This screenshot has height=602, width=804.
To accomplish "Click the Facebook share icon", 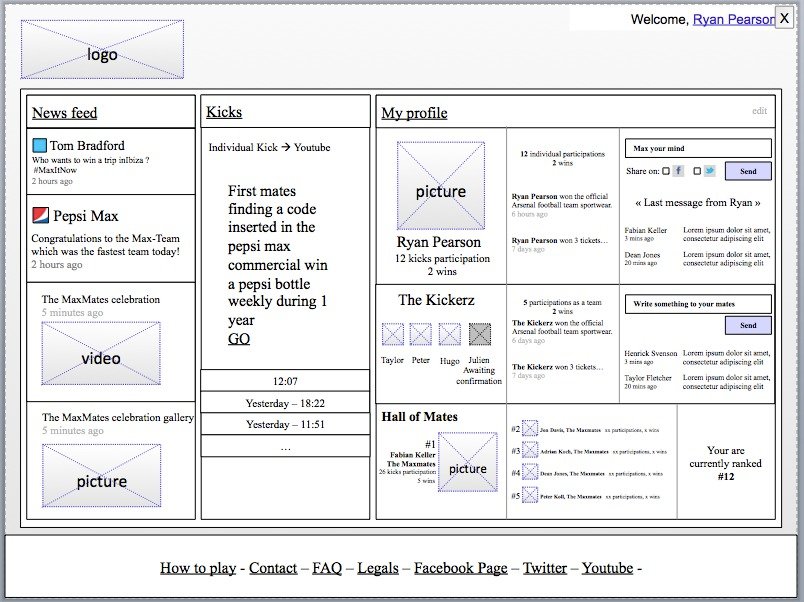I will tap(678, 171).
